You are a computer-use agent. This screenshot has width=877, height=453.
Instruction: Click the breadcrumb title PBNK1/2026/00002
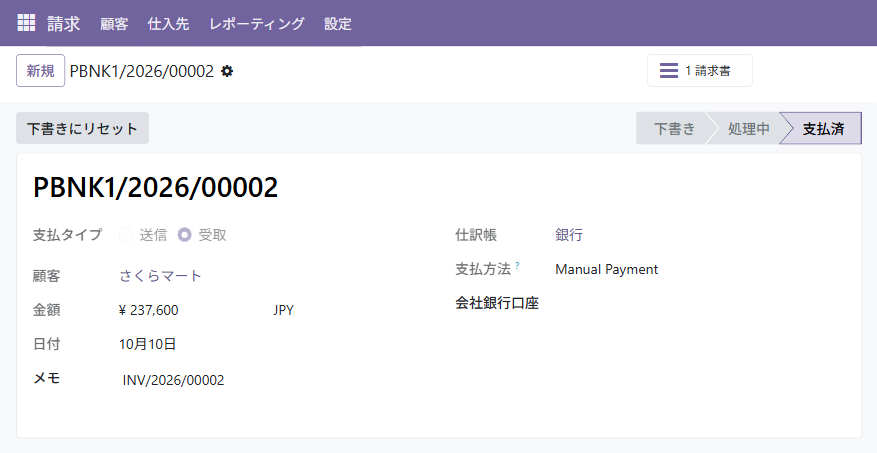click(142, 71)
